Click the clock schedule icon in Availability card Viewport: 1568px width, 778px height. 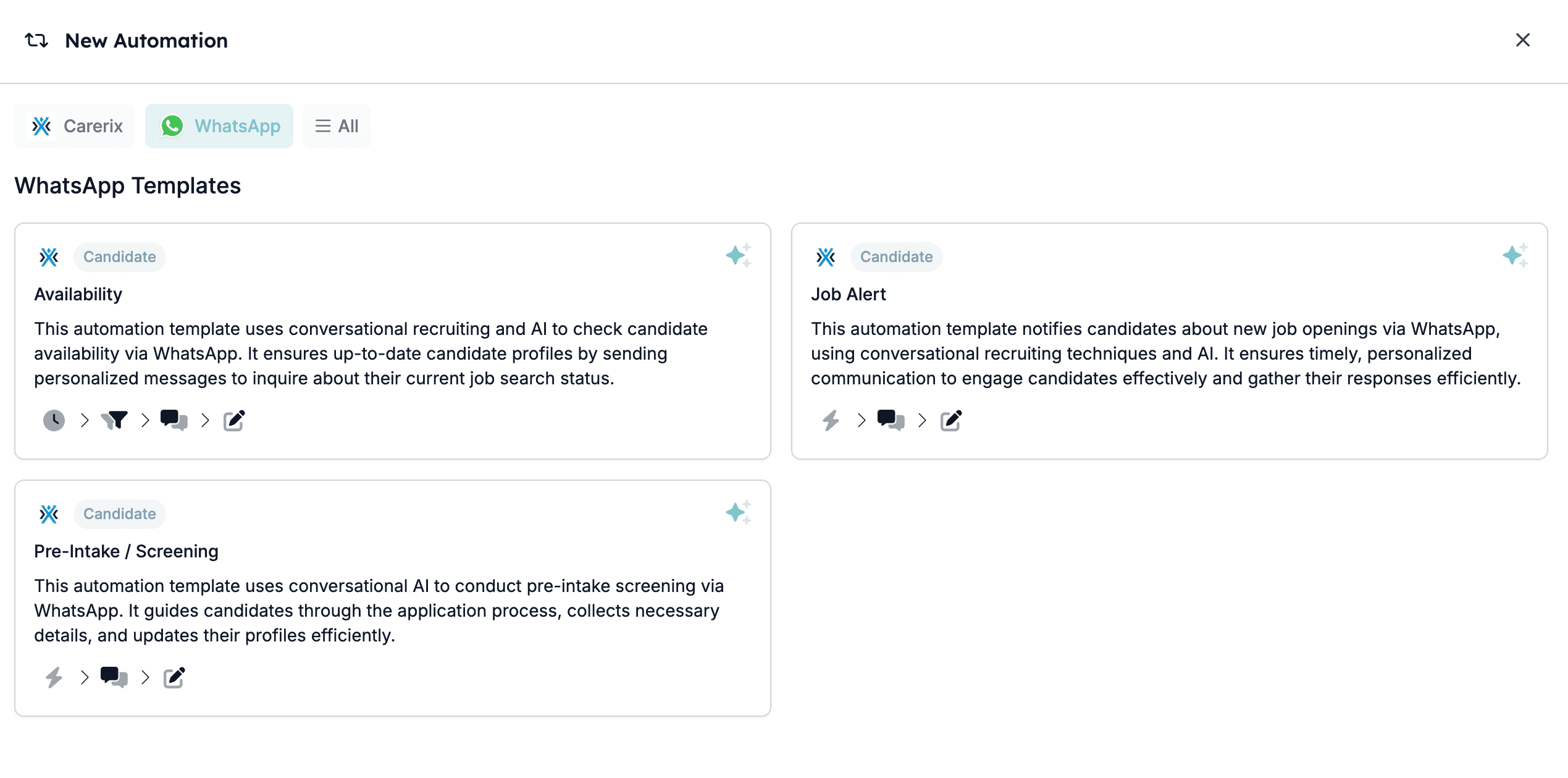click(x=54, y=420)
